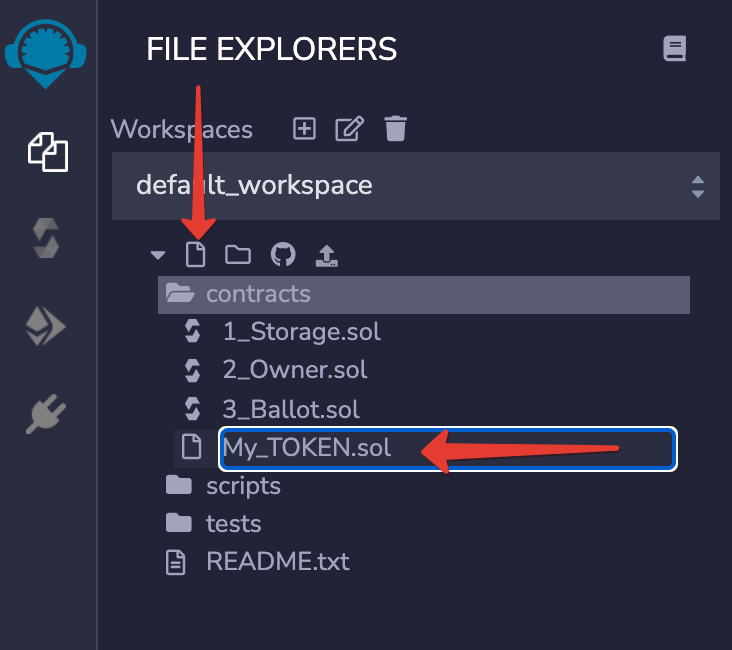
Task: Click the Workspaces label
Action: (182, 129)
